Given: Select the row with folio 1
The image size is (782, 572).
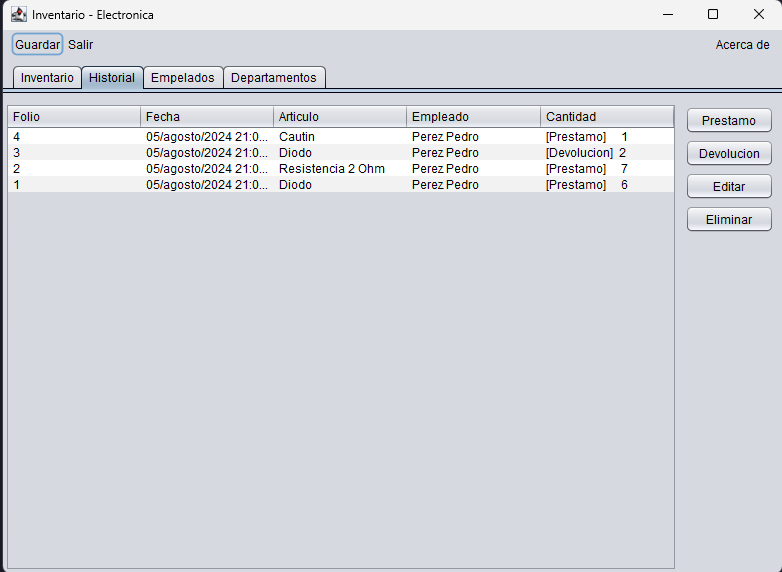Looking at the screenshot, I should coord(341,185).
